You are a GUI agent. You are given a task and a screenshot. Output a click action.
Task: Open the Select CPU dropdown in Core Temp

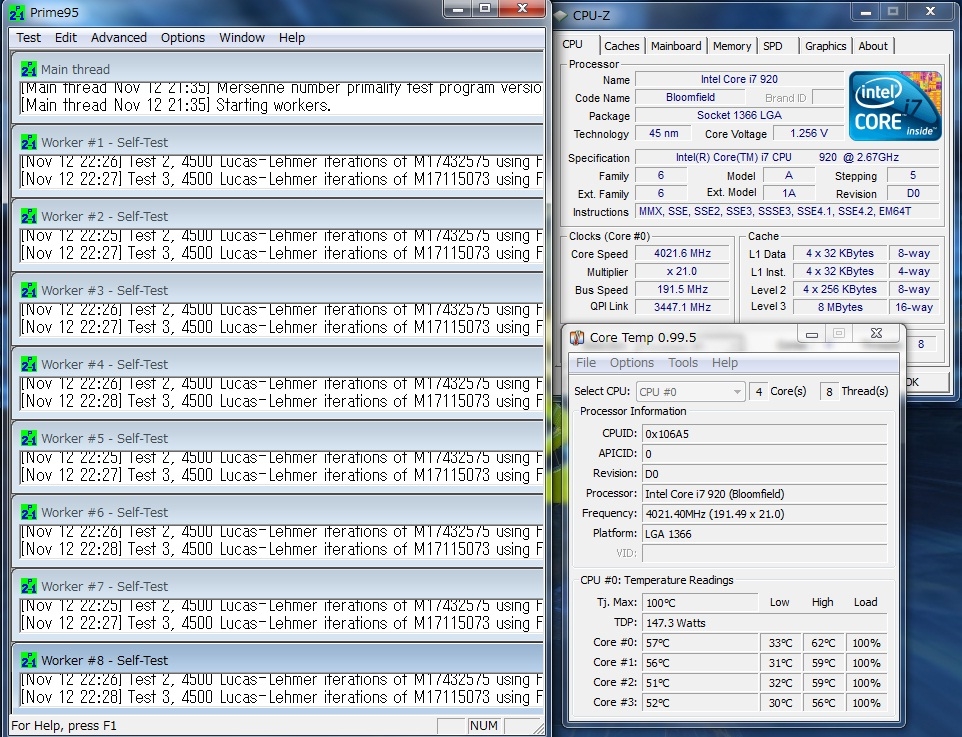click(x=690, y=391)
